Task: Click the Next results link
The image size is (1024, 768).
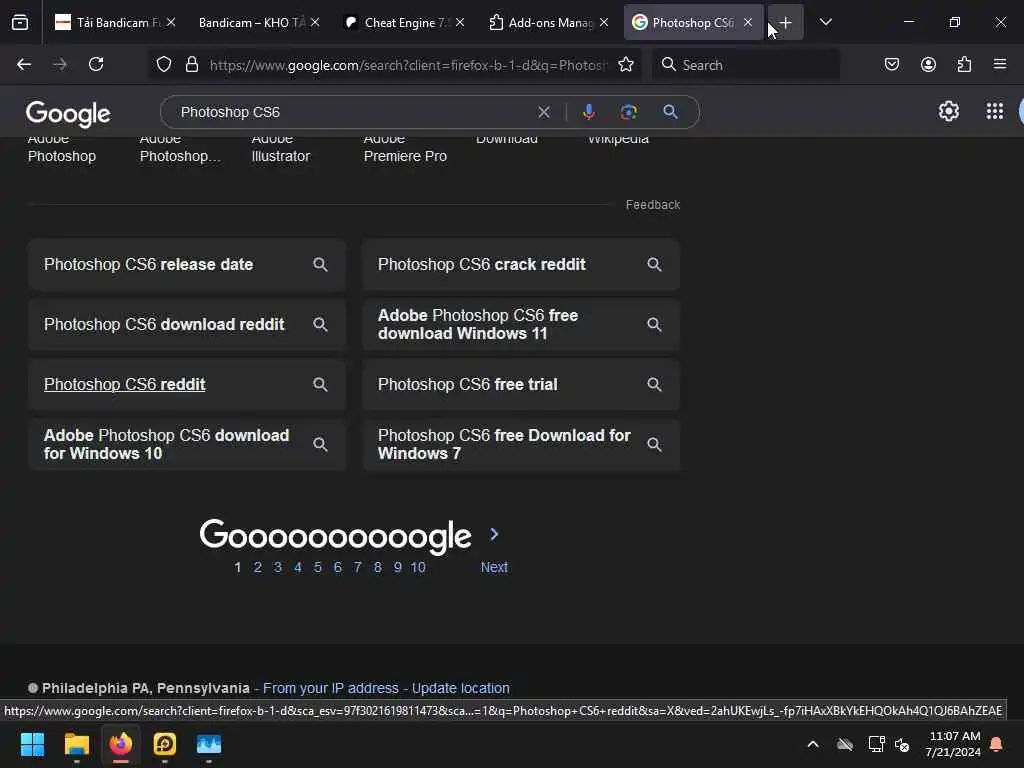Action: click(494, 568)
